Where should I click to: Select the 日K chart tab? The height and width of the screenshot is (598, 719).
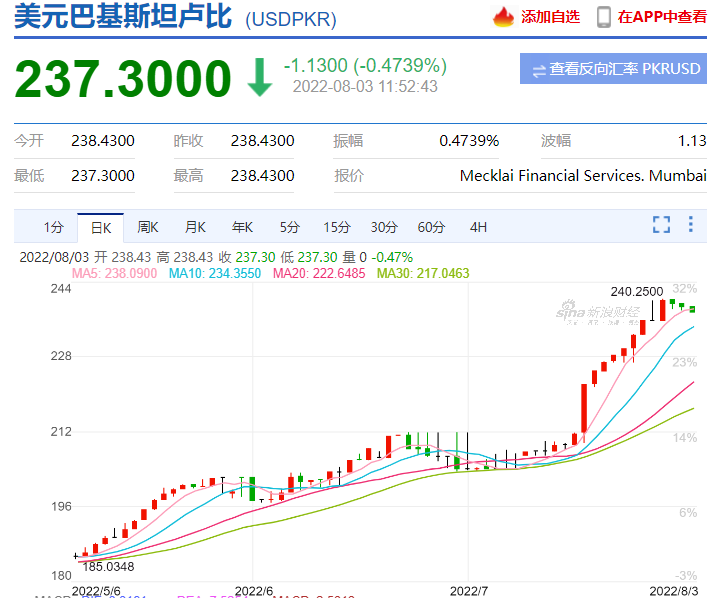(101, 227)
